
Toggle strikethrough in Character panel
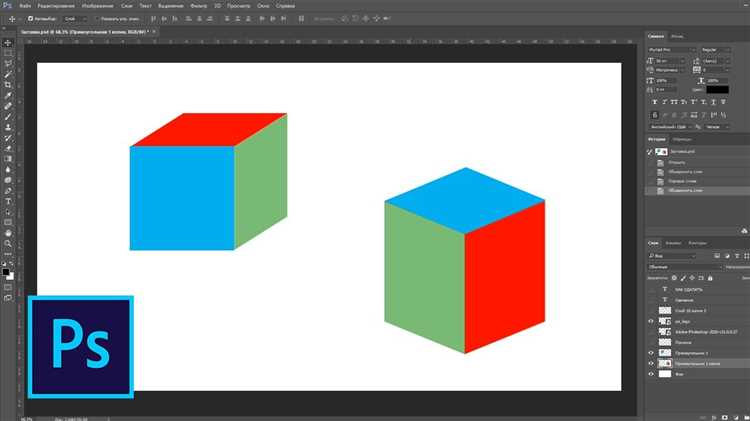[x=723, y=102]
